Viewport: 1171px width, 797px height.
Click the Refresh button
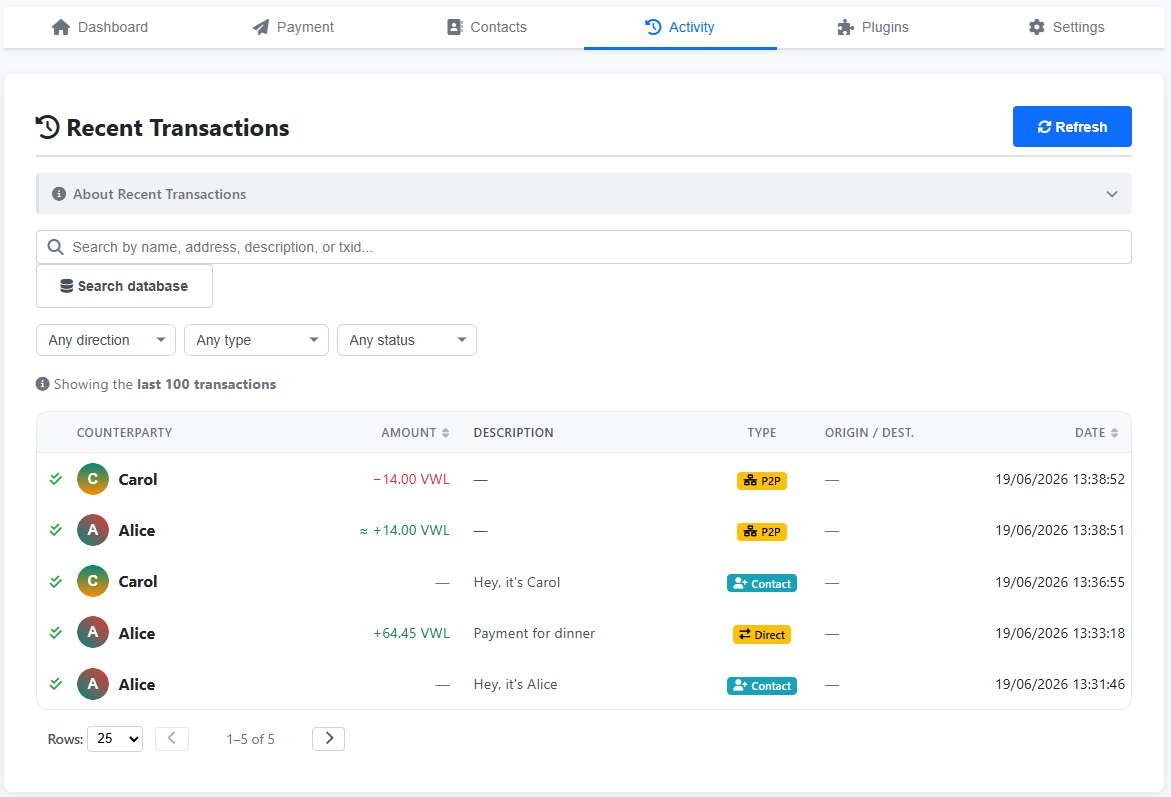point(1072,126)
